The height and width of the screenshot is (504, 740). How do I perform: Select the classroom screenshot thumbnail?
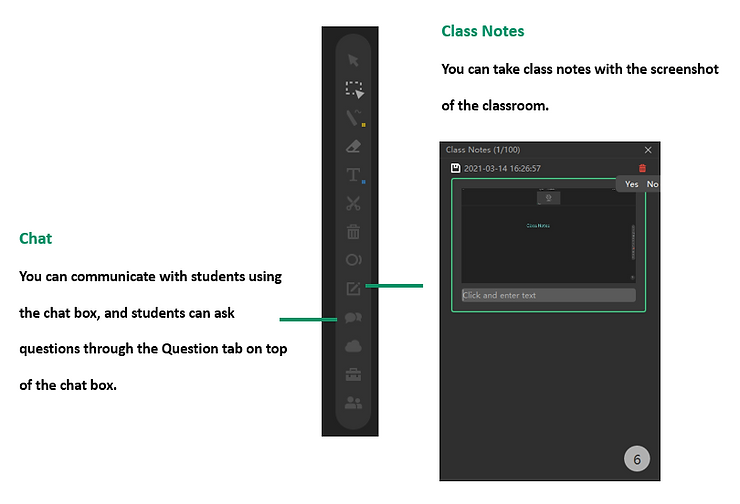click(548, 234)
